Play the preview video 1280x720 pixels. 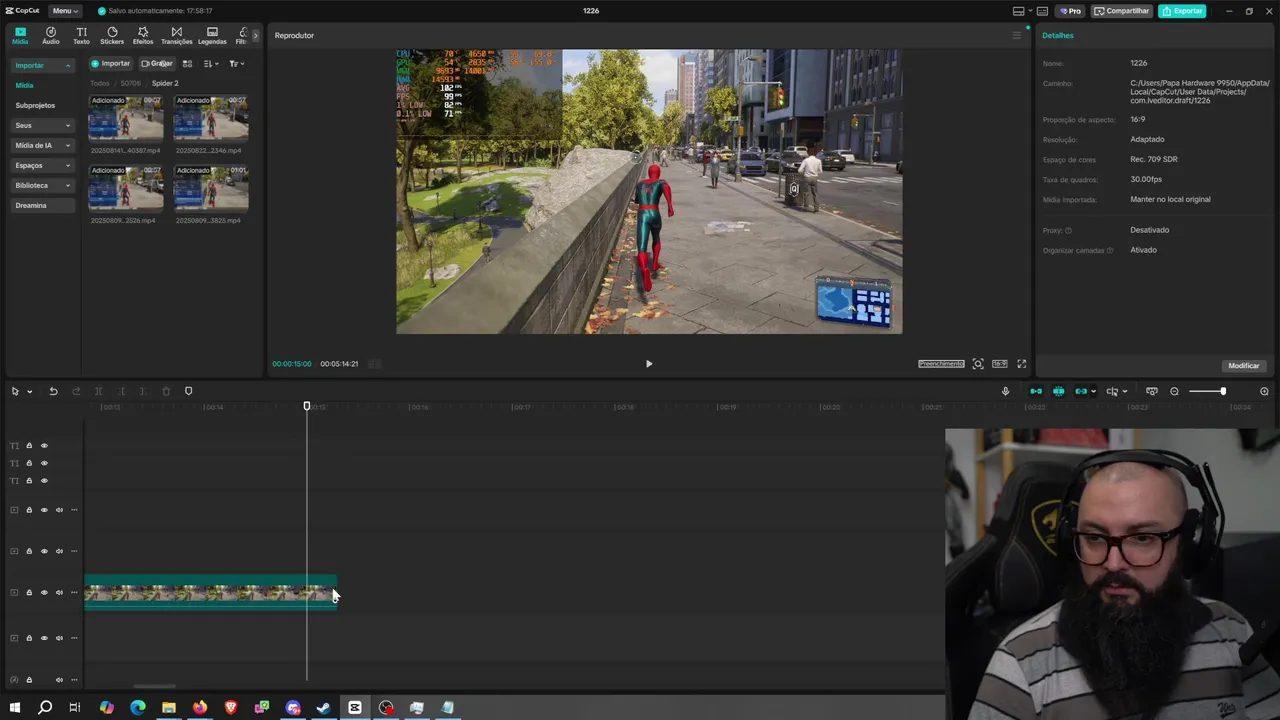[x=649, y=364]
